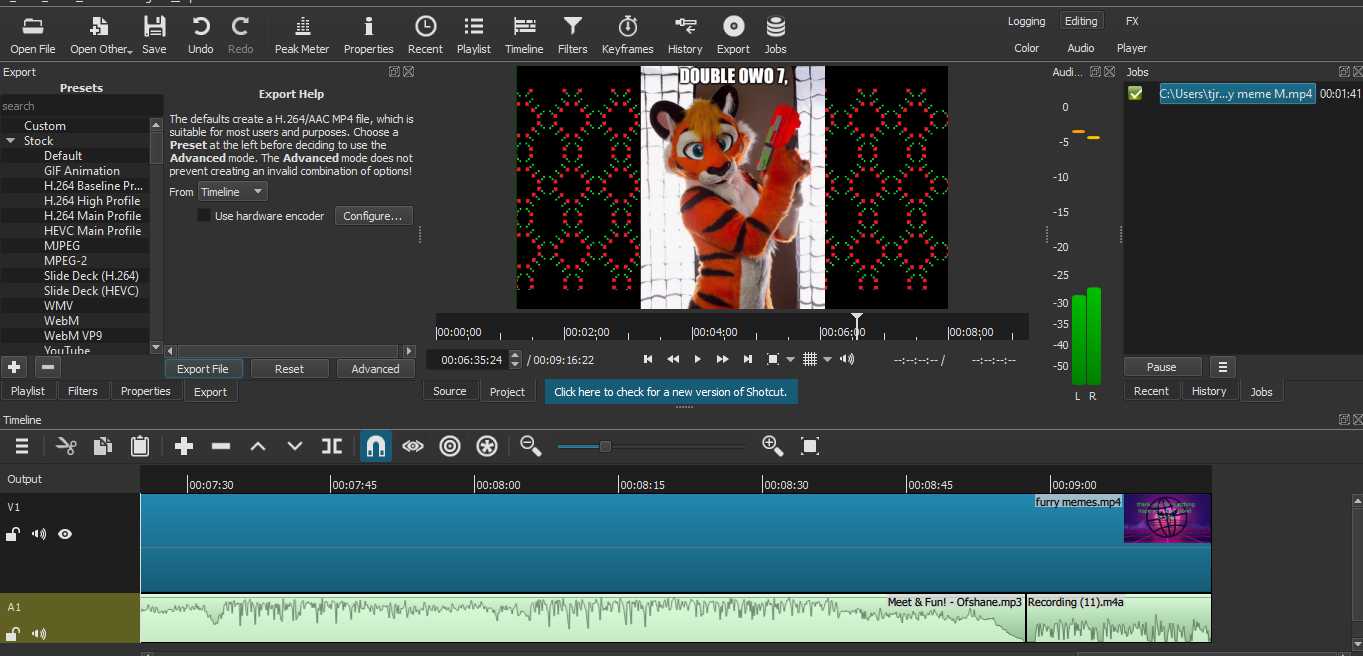Viewport: 1363px width, 656px height.
Task: Collapse the Stock presets group
Action: 11,141
